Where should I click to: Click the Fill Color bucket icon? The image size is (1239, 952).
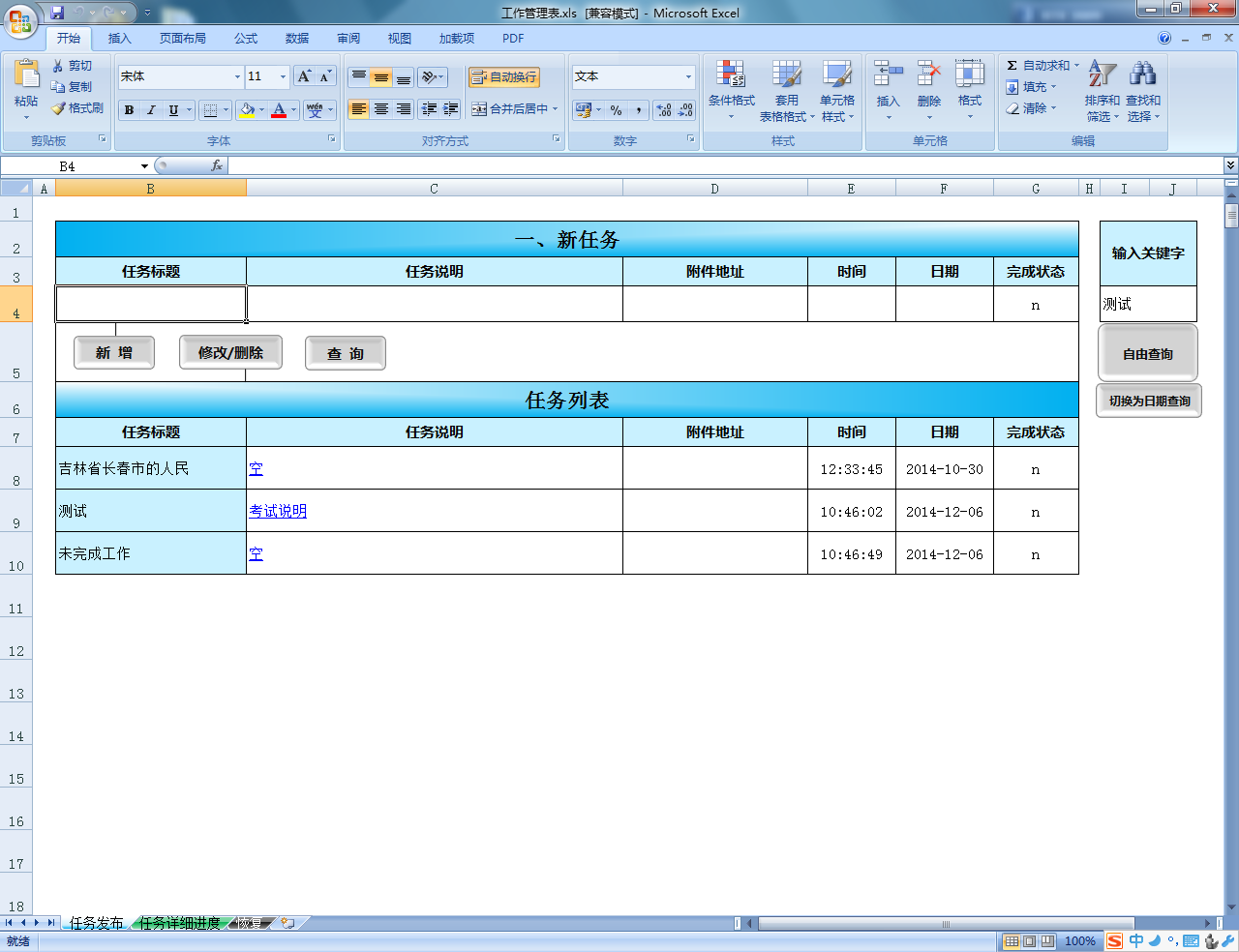[x=248, y=110]
